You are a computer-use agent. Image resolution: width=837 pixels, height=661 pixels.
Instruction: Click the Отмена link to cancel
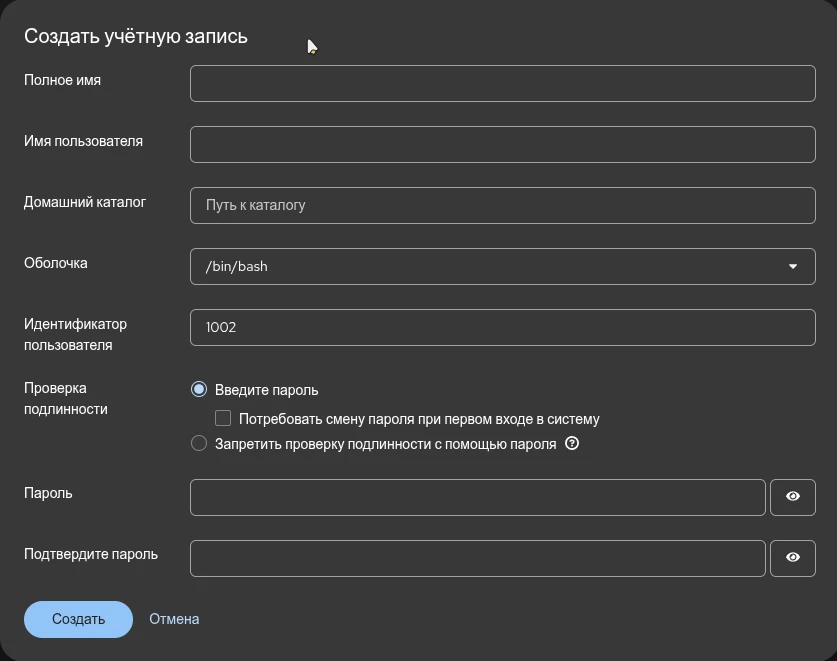(174, 619)
